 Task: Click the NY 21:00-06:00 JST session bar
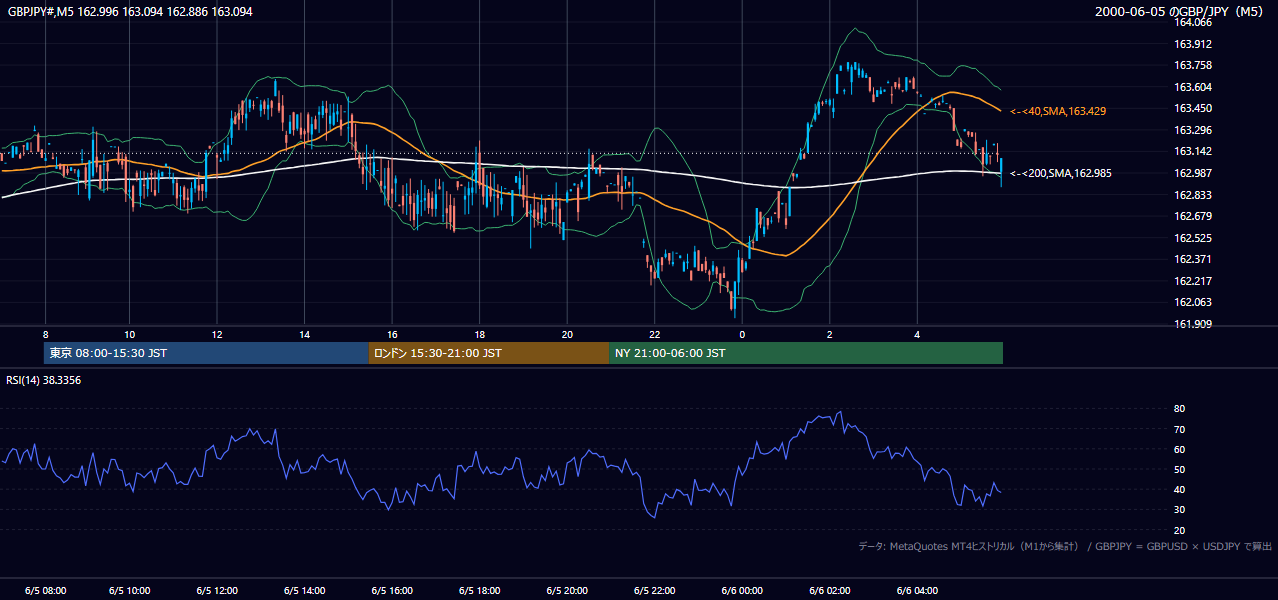(806, 353)
